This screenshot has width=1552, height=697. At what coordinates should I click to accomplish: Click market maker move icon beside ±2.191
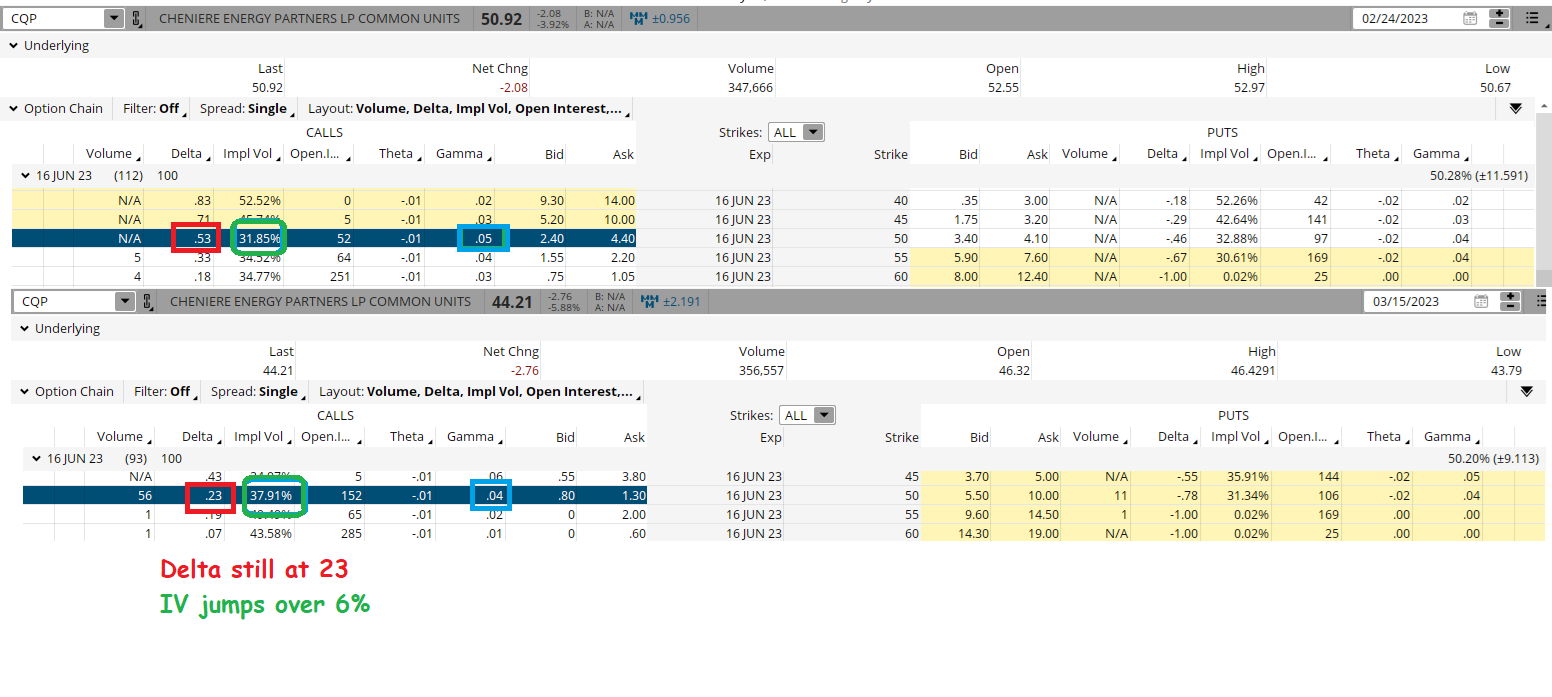point(651,301)
